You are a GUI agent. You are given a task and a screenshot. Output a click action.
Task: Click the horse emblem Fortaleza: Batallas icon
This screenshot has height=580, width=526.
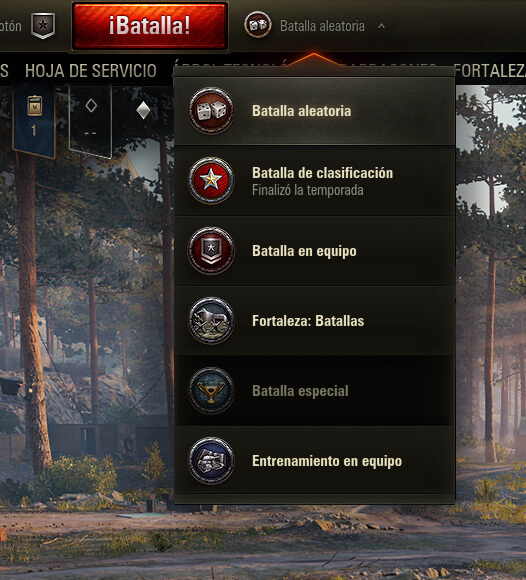click(x=211, y=321)
